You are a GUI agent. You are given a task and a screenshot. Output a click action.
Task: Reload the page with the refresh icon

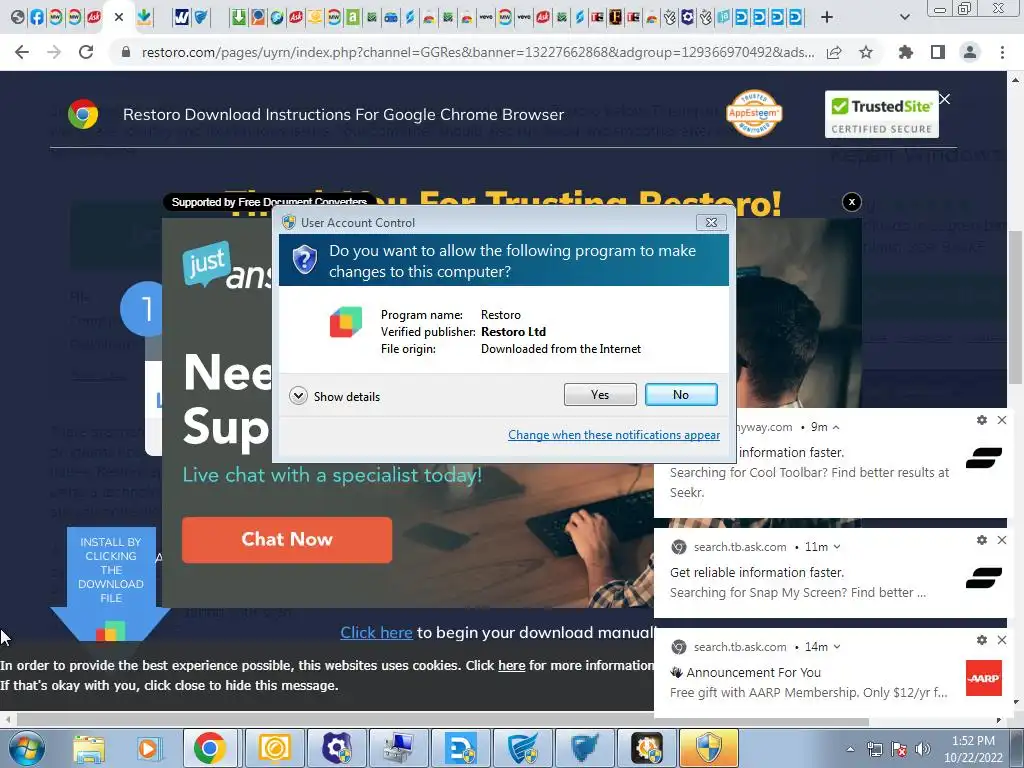point(86,52)
